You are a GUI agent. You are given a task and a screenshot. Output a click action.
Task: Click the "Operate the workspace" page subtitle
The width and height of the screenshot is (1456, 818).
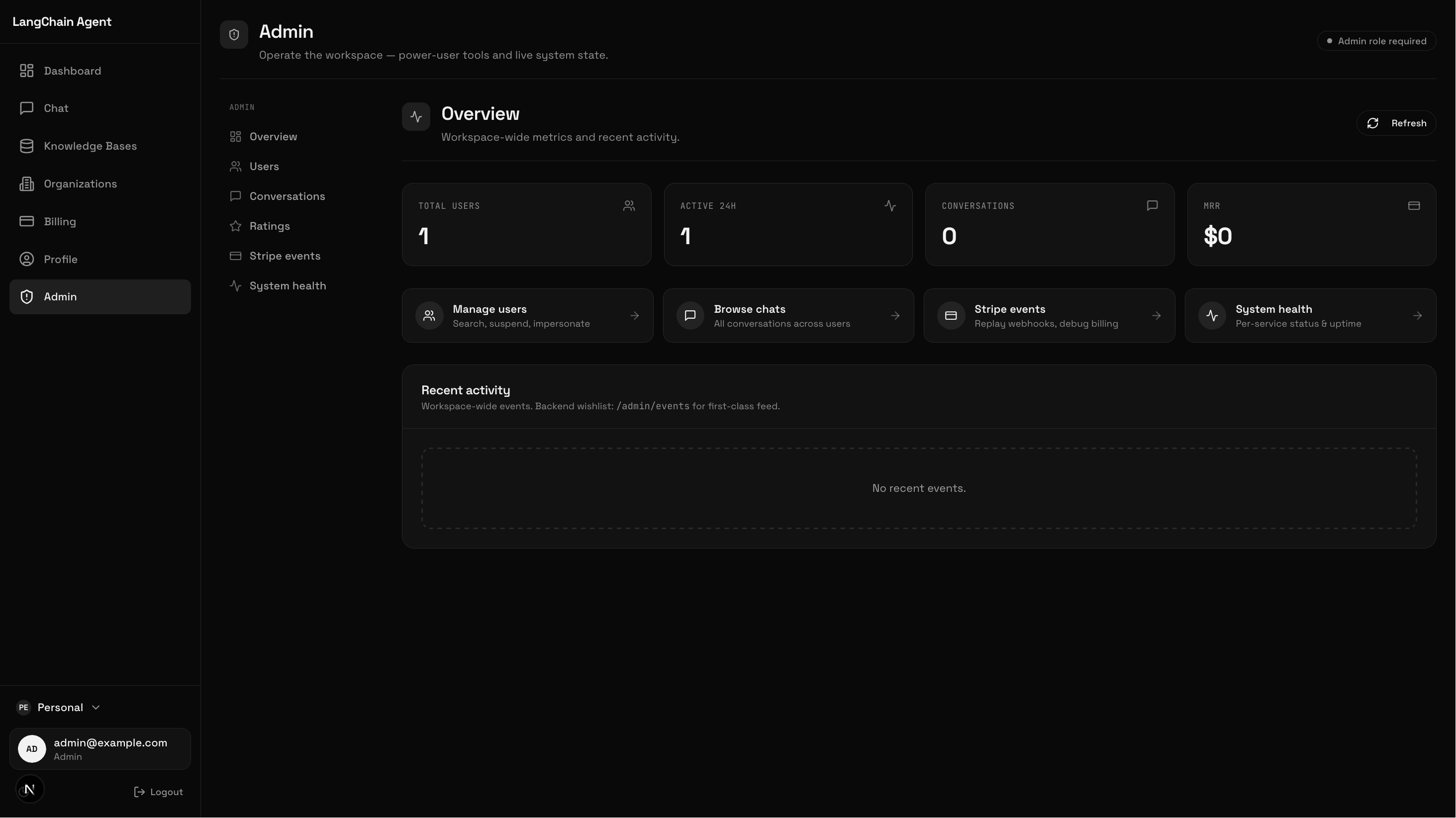click(x=434, y=55)
